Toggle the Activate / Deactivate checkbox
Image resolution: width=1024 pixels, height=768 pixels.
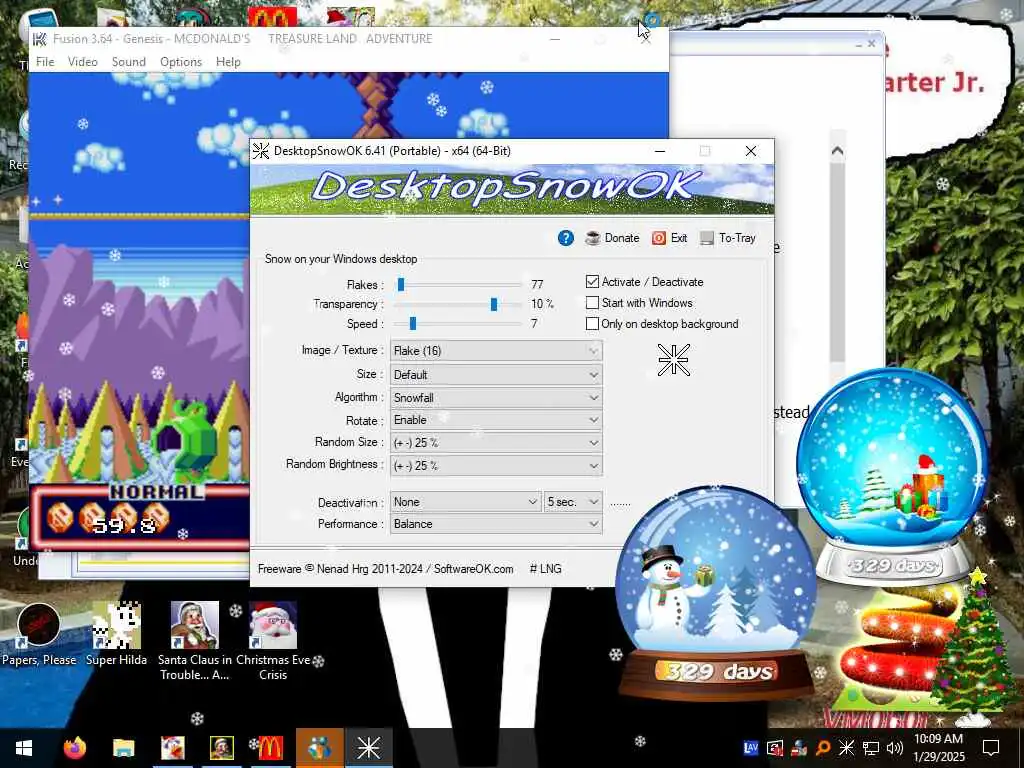(592, 281)
